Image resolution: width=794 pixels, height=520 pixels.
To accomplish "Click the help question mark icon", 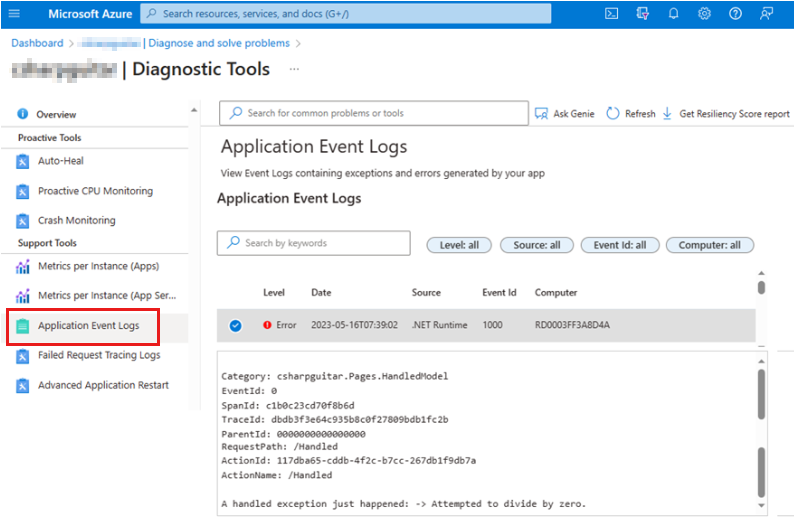I will [735, 13].
